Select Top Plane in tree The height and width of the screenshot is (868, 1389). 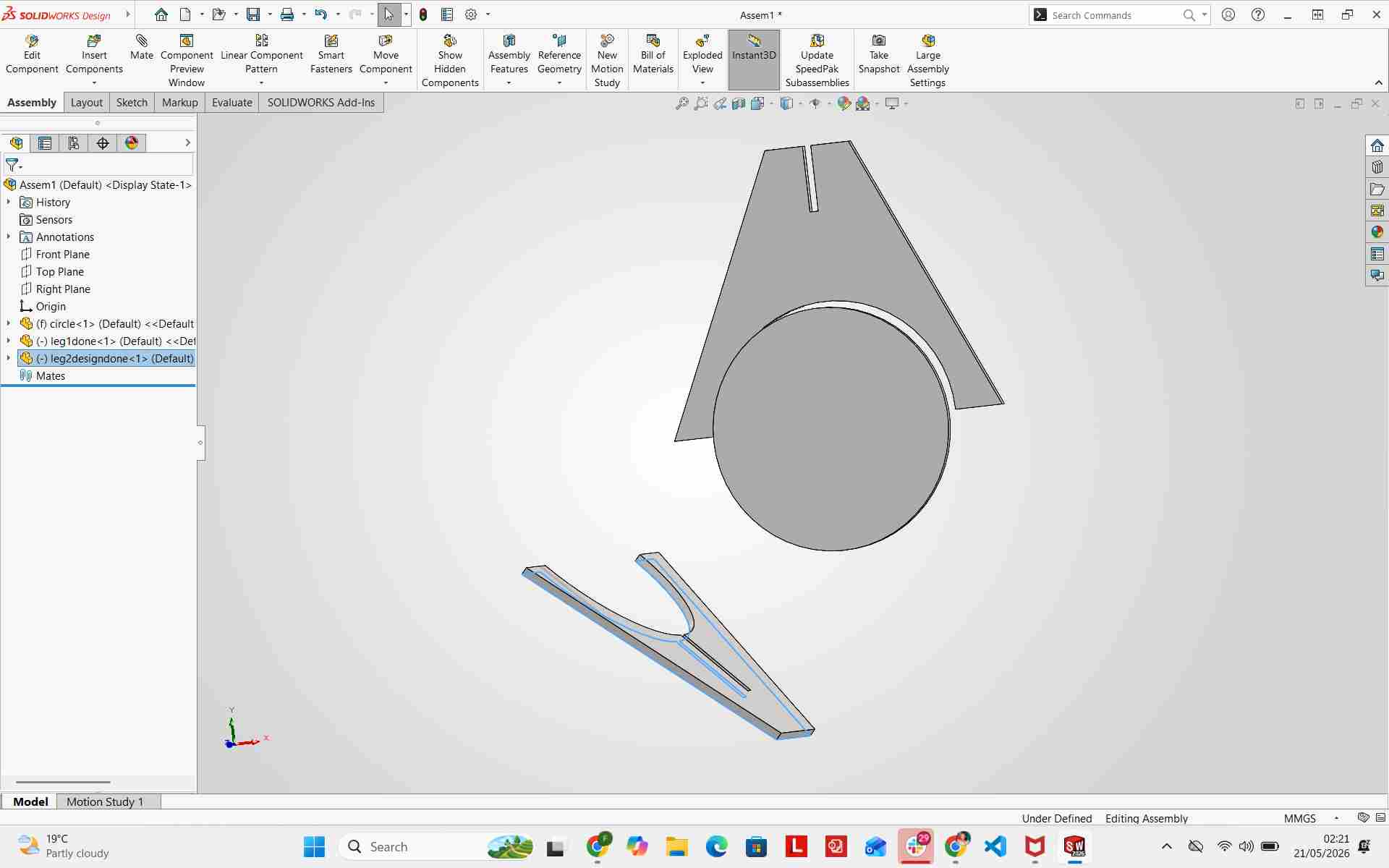pos(60,272)
